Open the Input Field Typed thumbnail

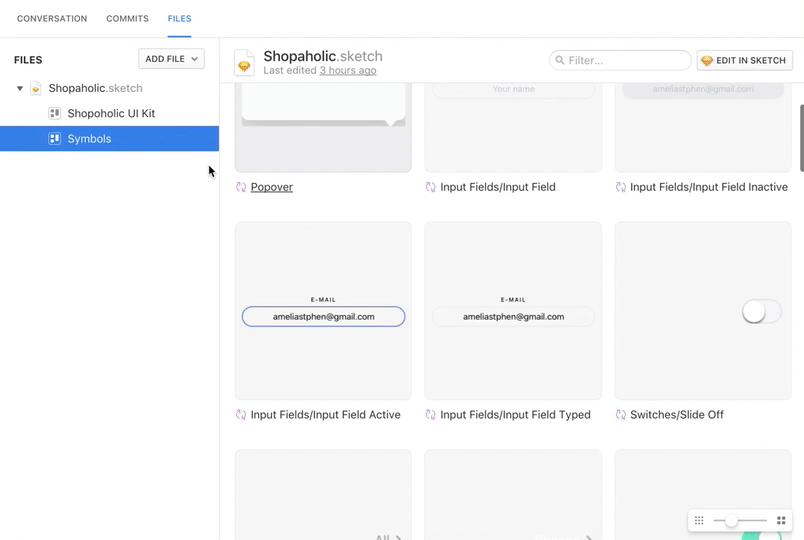[513, 311]
